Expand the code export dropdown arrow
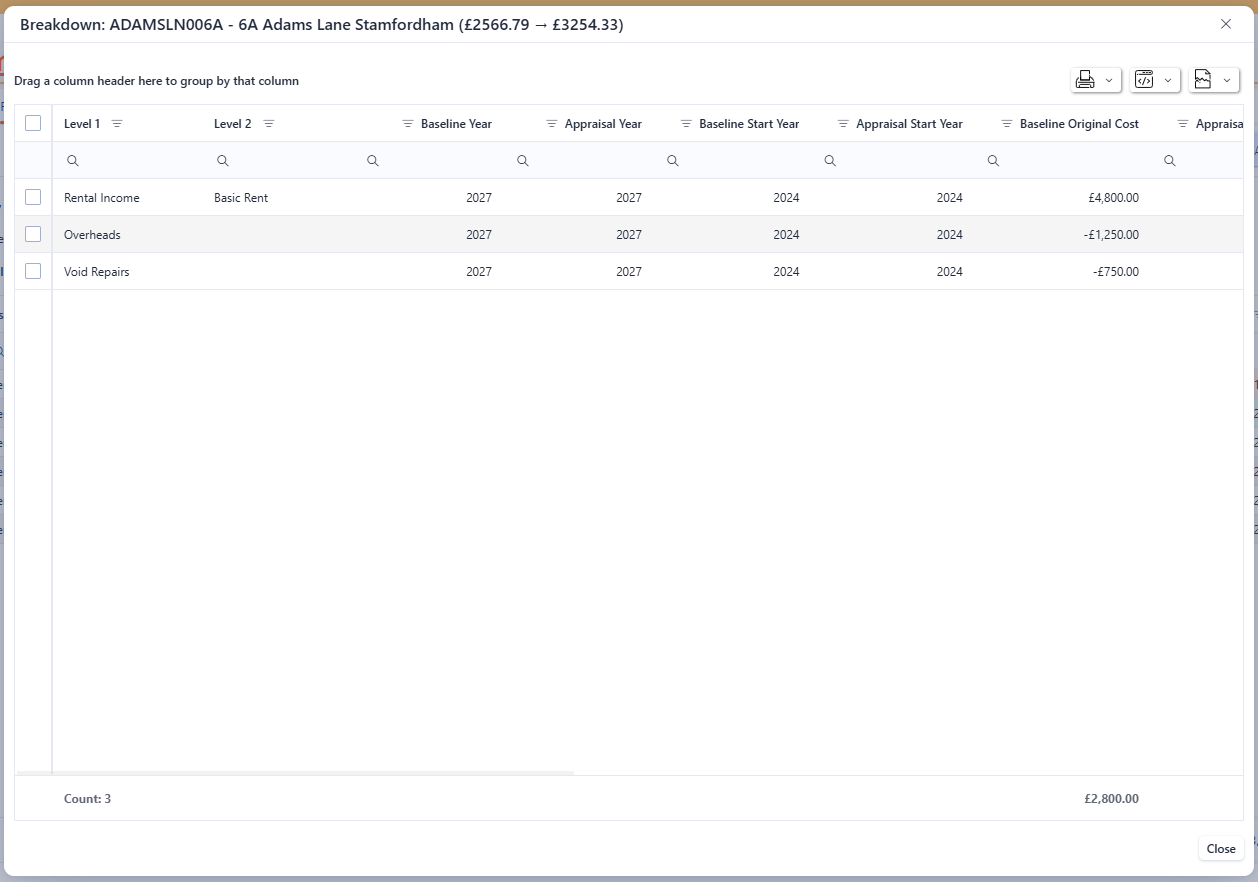1258x882 pixels. [1168, 80]
